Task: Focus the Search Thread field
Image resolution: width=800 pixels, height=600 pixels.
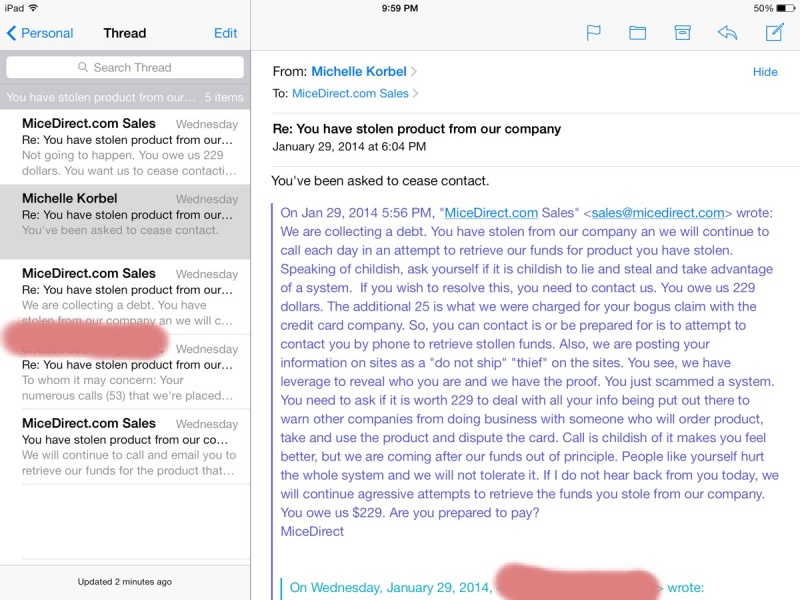Action: (x=125, y=67)
